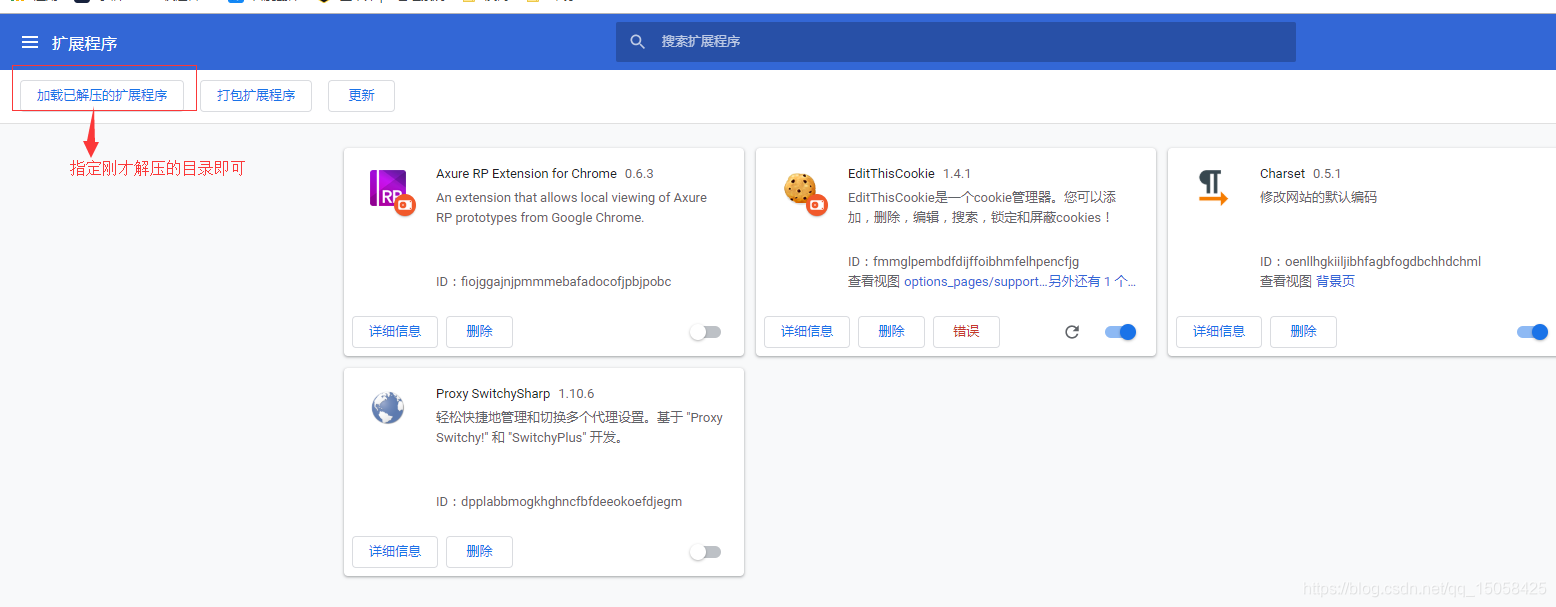Image resolution: width=1556 pixels, height=607 pixels.
Task: Enable the Axure RP extension toggle
Action: (x=705, y=332)
